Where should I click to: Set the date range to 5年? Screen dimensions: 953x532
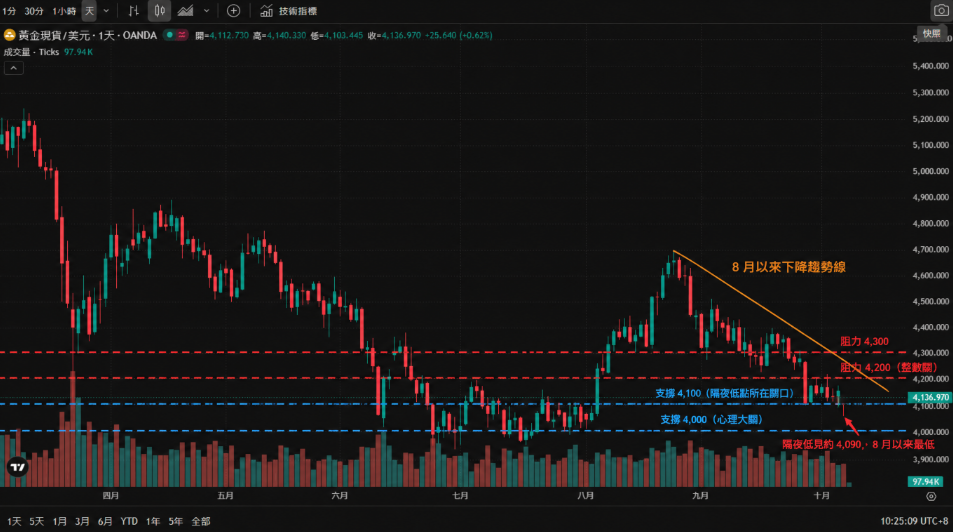click(176, 521)
